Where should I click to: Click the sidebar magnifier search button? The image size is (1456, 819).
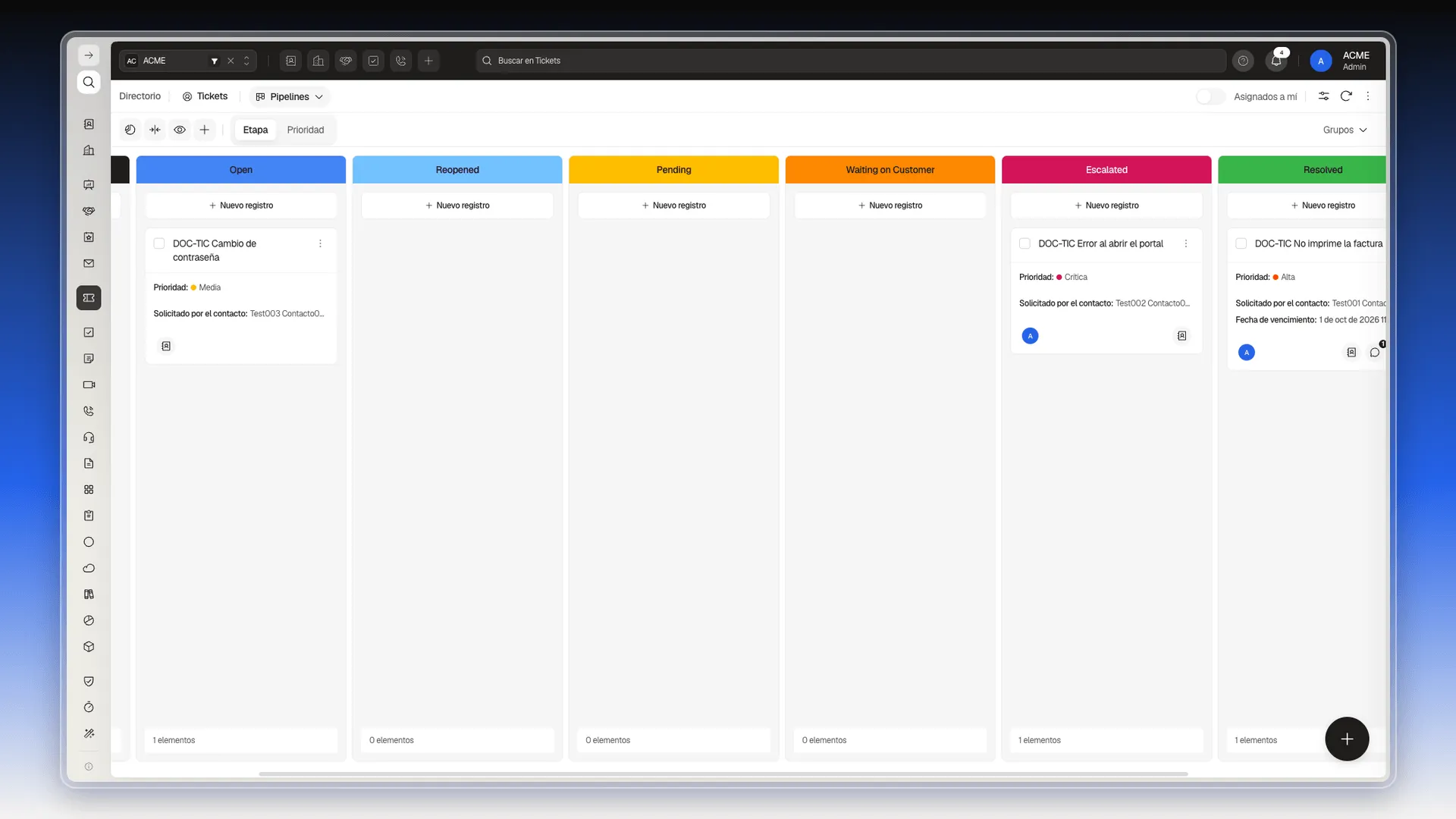tap(89, 82)
